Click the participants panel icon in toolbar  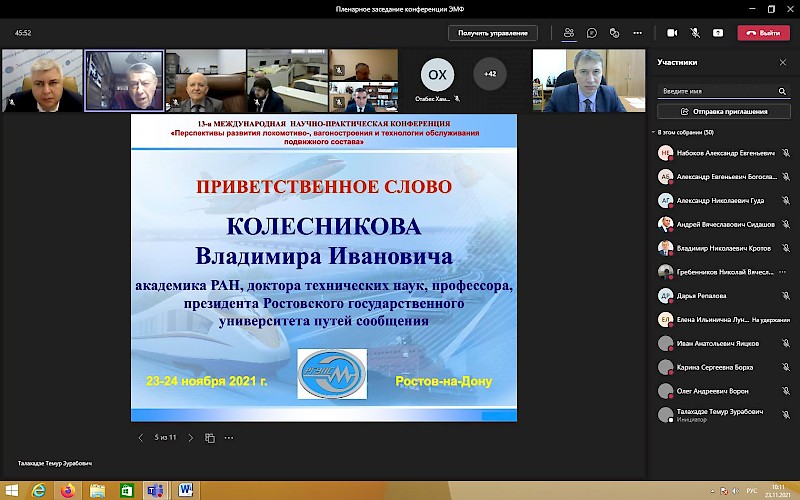coord(569,33)
